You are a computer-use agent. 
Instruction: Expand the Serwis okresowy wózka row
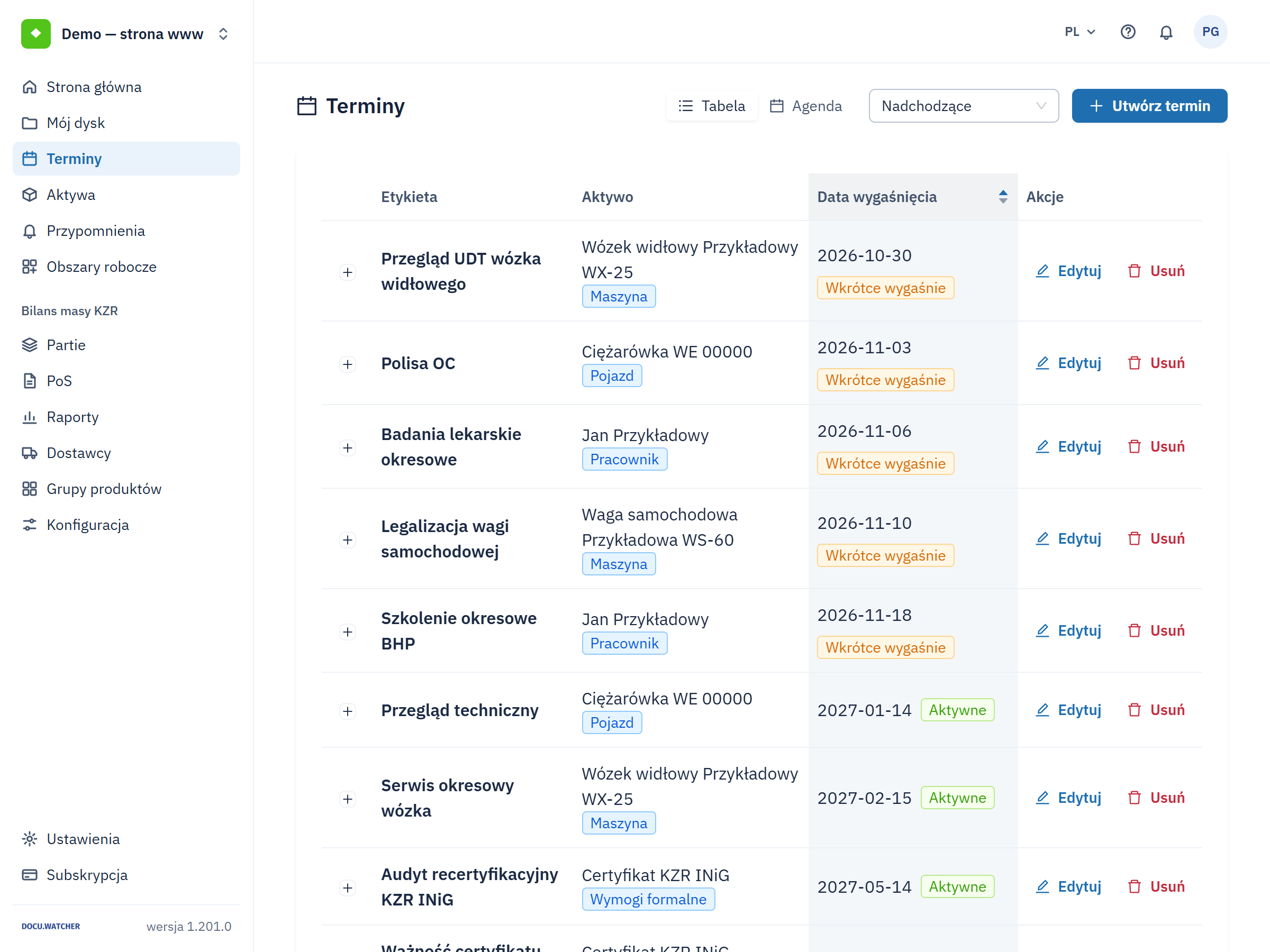tap(347, 799)
